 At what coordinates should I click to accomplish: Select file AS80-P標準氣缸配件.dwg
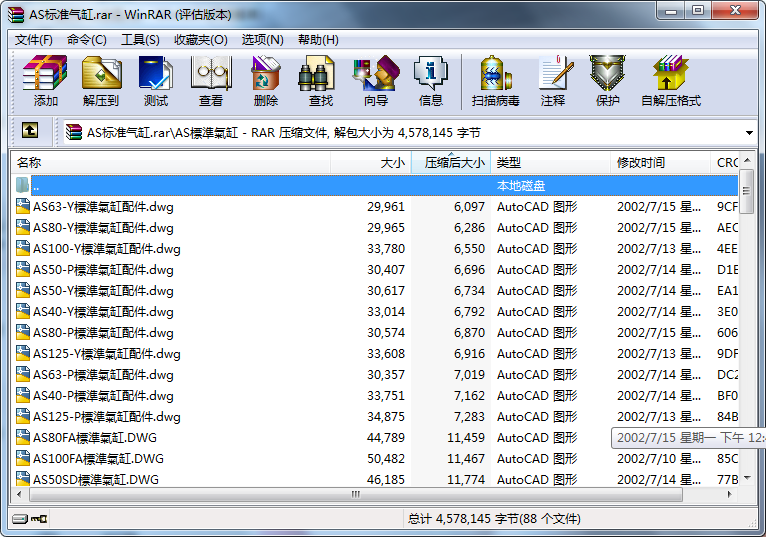(103, 333)
